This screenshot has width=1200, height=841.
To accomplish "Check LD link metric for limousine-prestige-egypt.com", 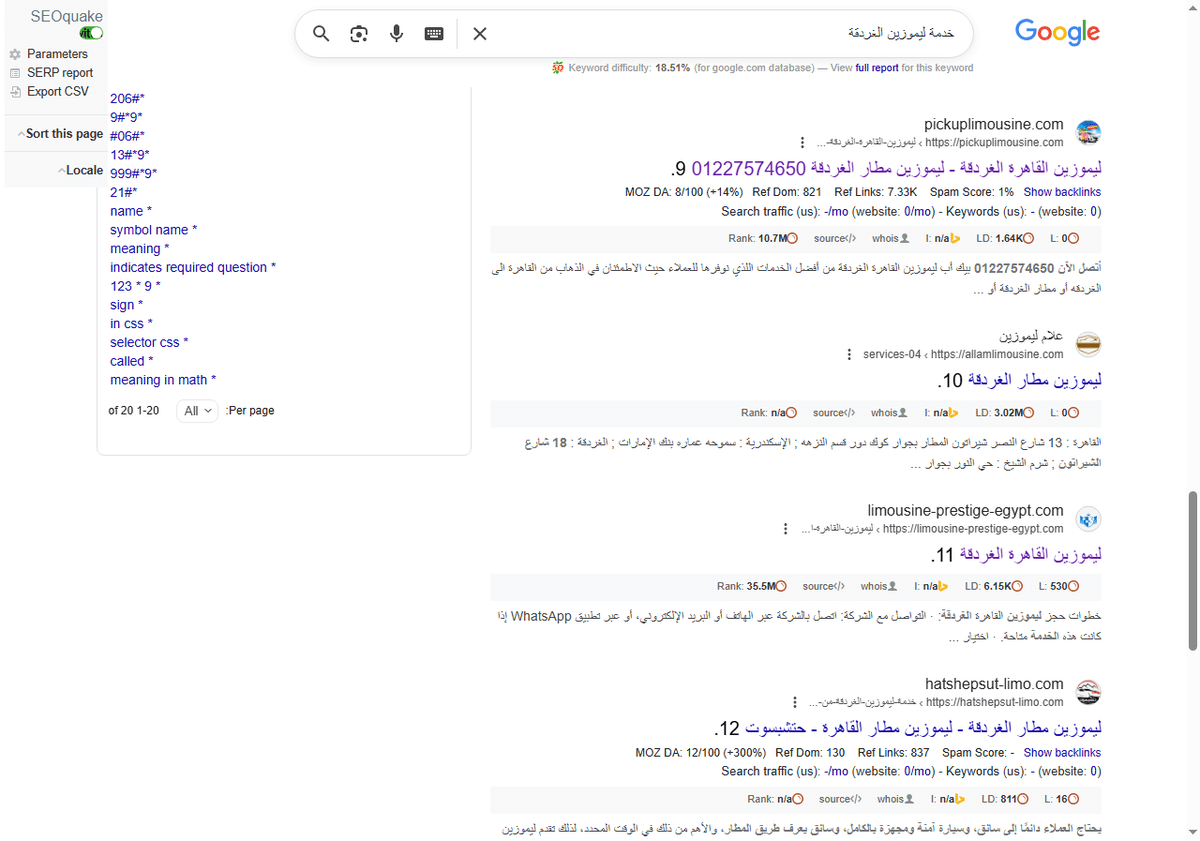I will [993, 586].
